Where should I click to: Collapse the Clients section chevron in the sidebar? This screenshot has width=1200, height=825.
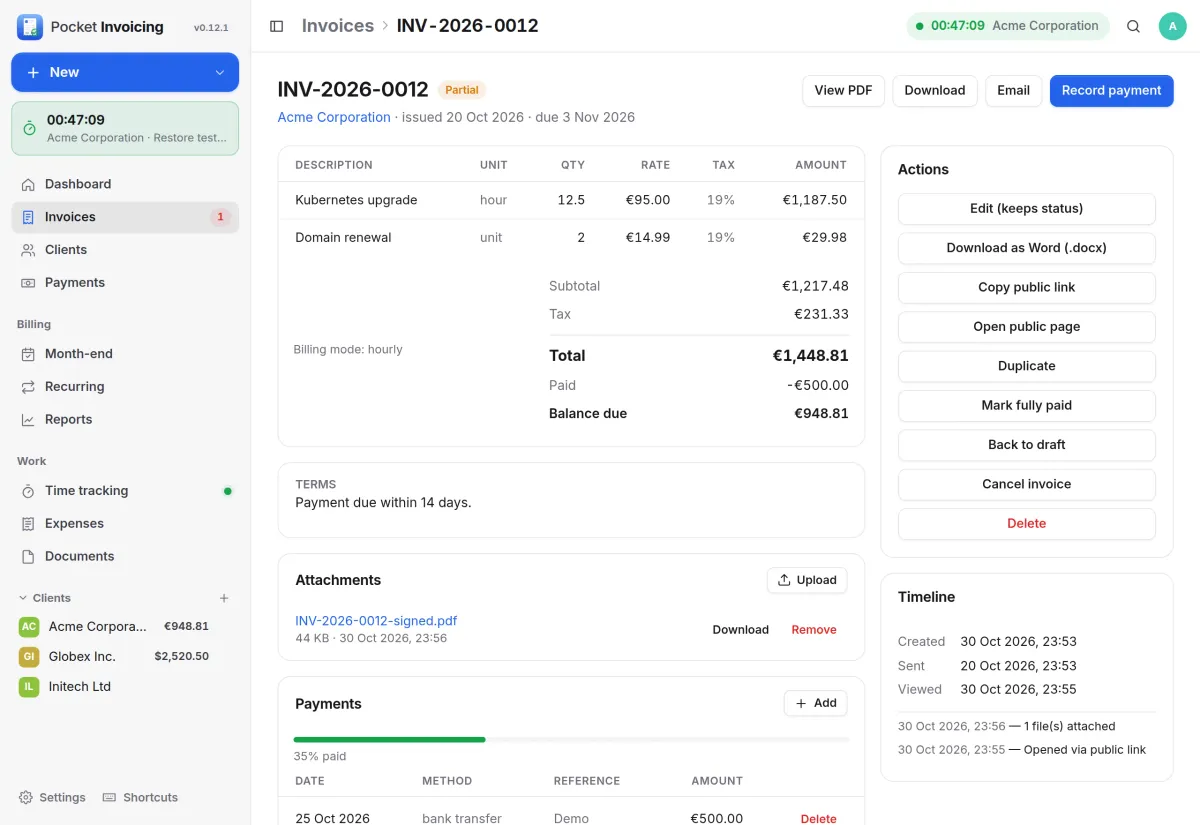[23, 598]
